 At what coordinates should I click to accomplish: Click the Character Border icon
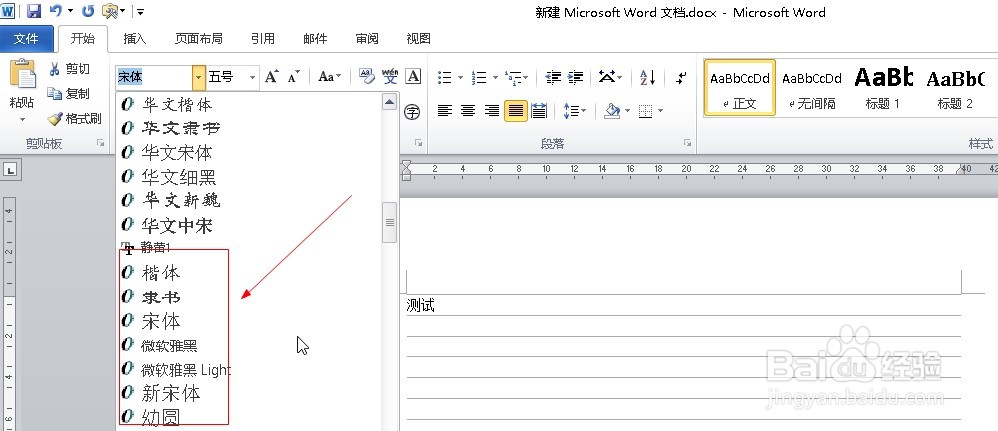pos(413,77)
